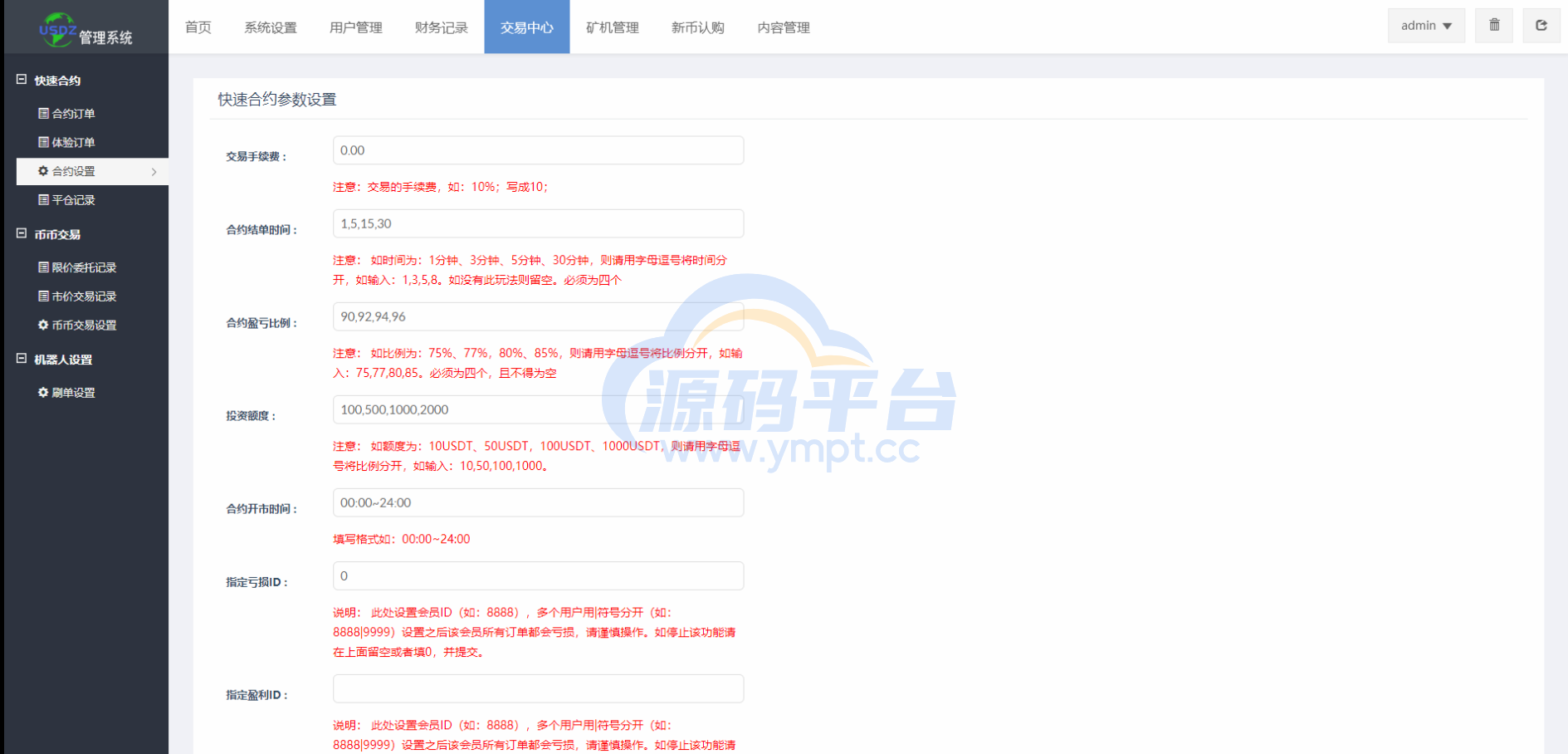This screenshot has height=754, width=1568.
Task: Click the gear icon next to 币币交易设置
Action: (43, 325)
